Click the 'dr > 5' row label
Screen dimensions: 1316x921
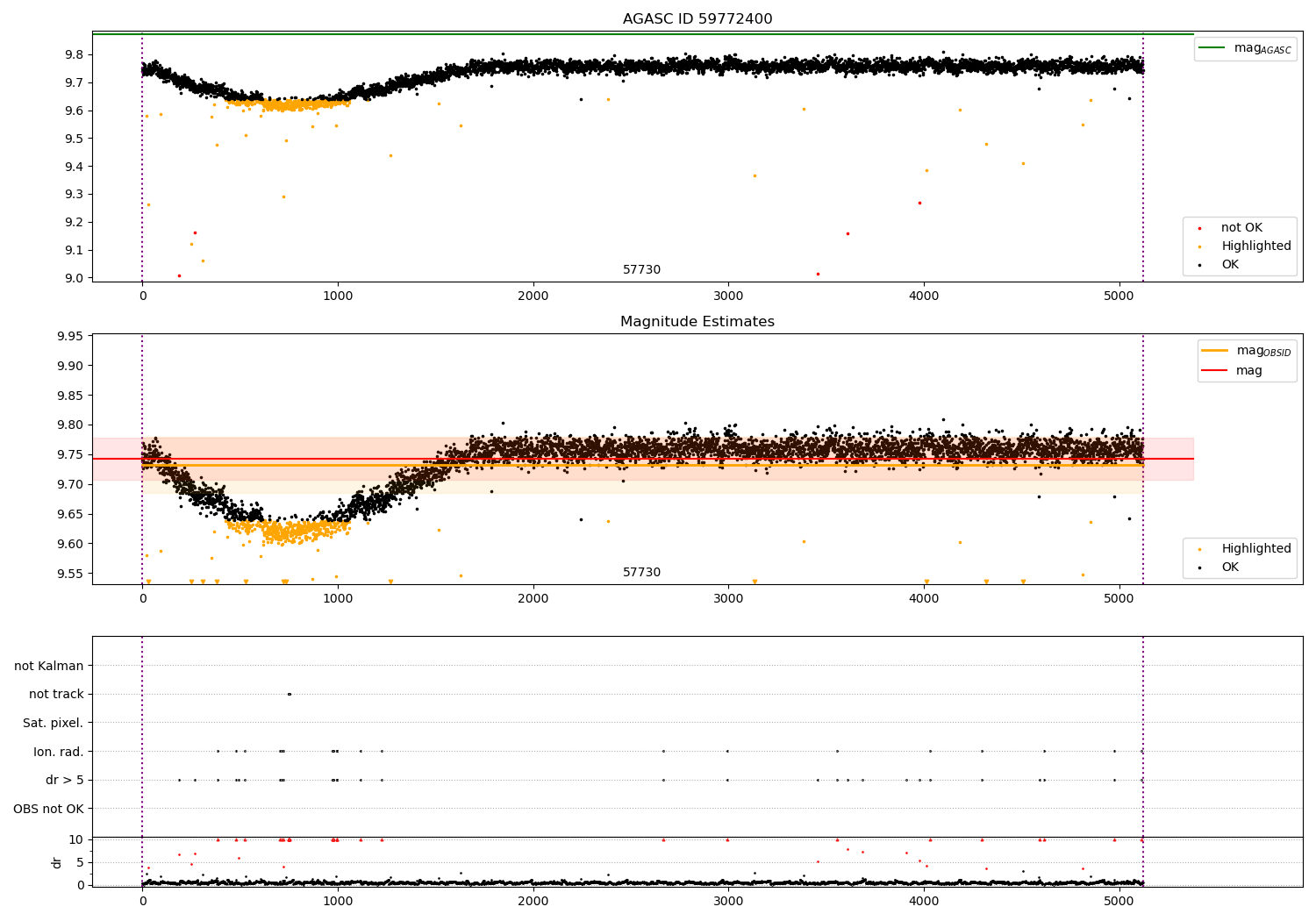click(65, 780)
